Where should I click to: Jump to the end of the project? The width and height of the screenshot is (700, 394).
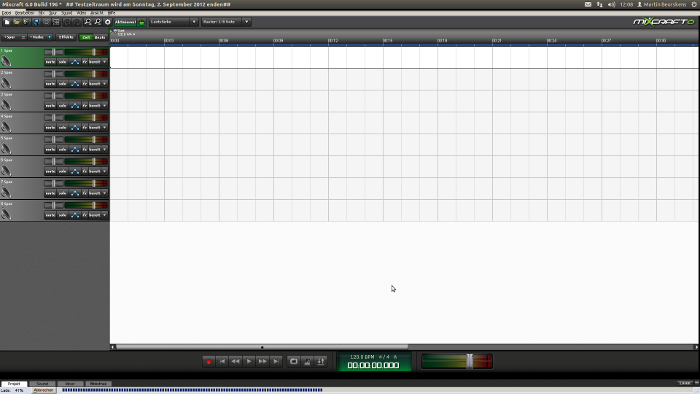(276, 361)
